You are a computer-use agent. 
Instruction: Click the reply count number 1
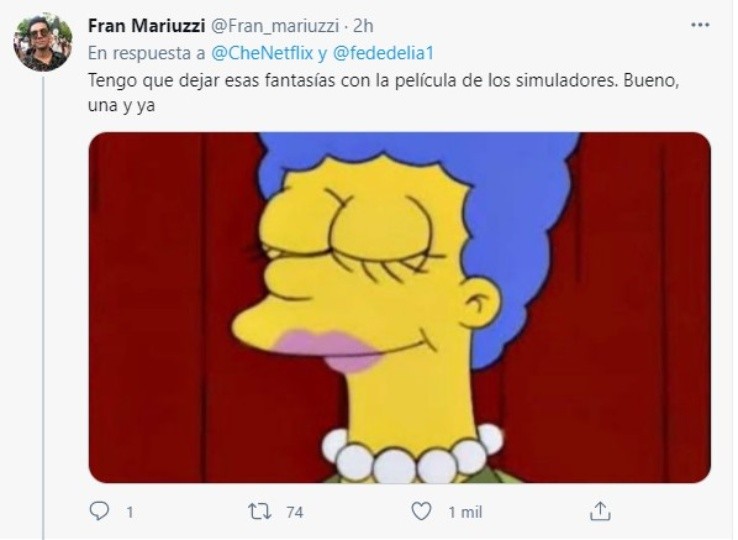129,512
